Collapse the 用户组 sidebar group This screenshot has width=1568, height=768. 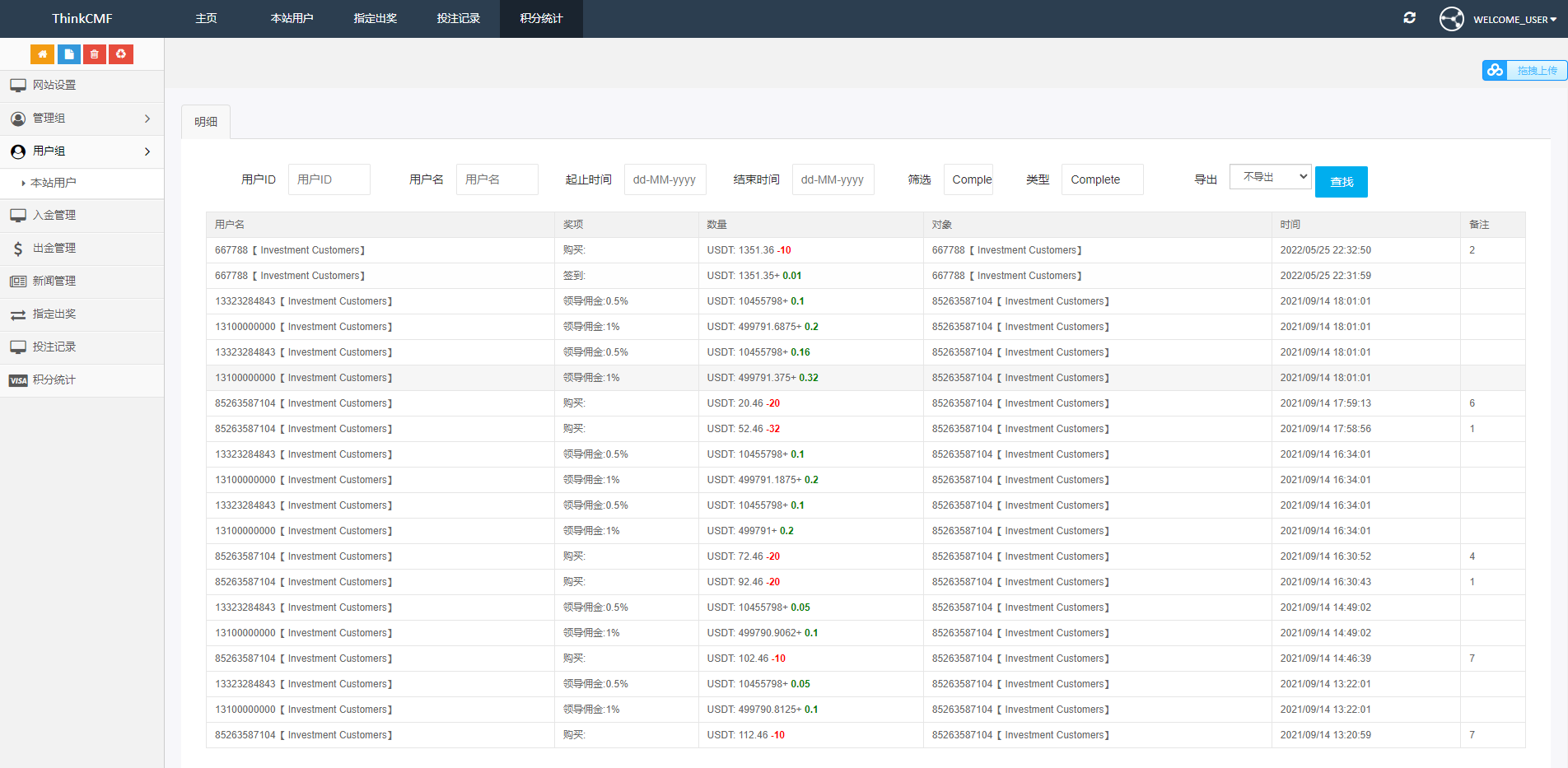tap(82, 151)
